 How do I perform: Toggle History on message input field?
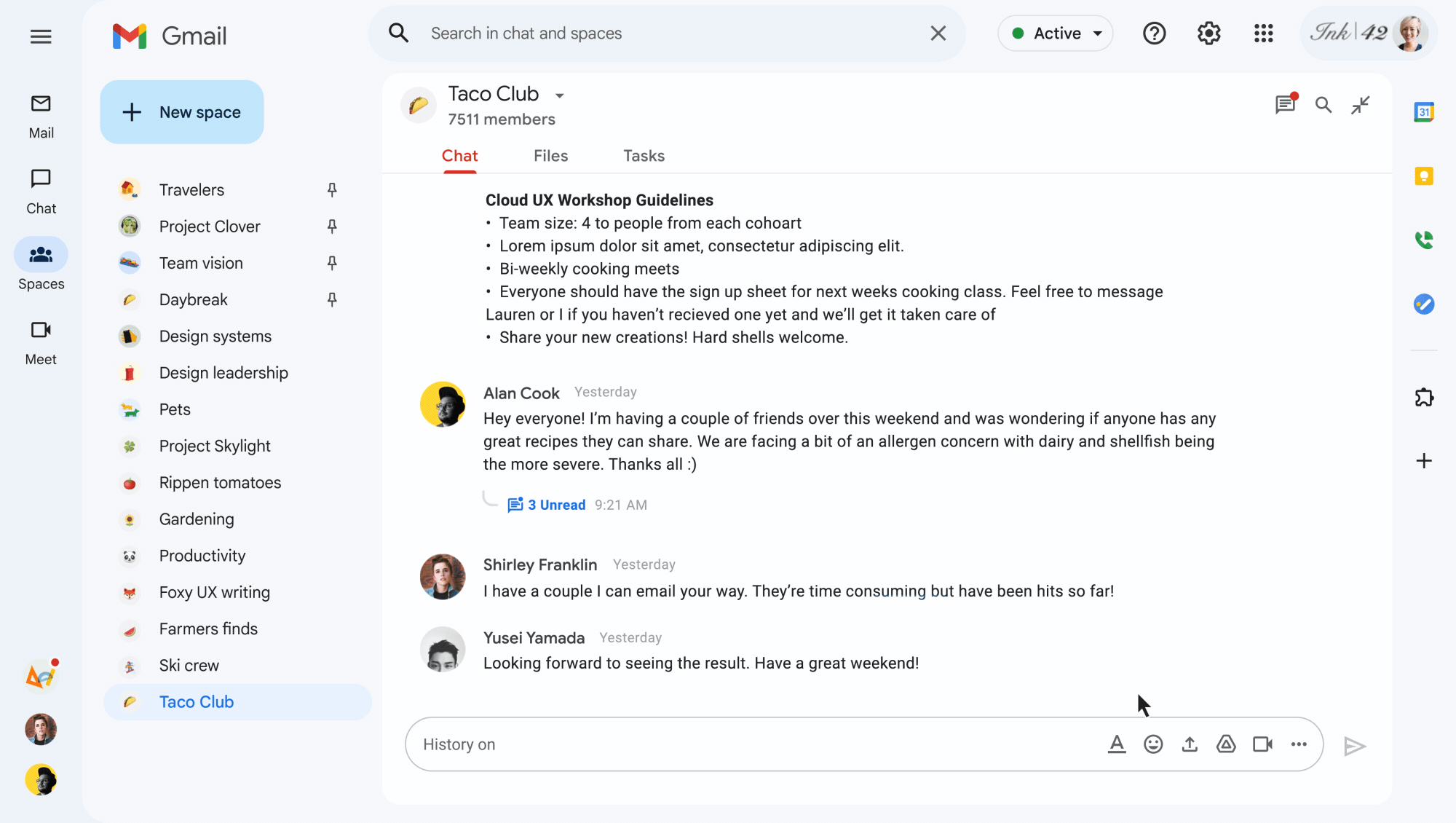[457, 744]
